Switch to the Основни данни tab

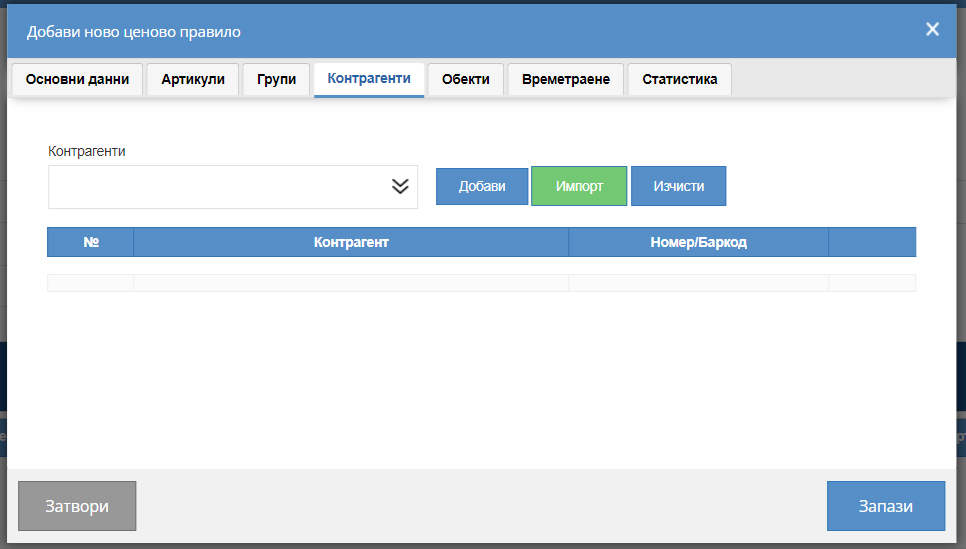point(77,79)
